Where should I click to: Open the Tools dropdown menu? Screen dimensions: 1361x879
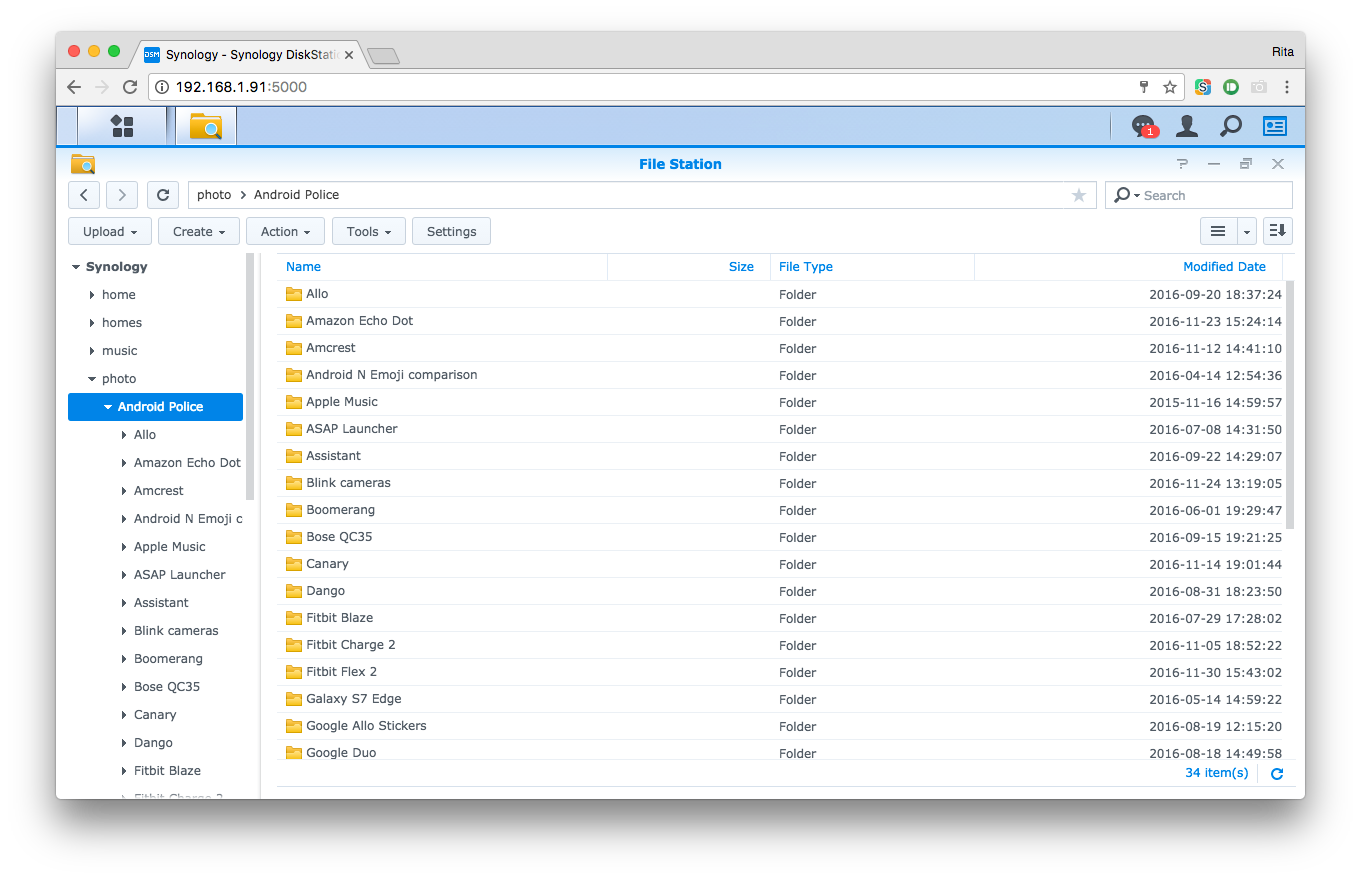368,231
